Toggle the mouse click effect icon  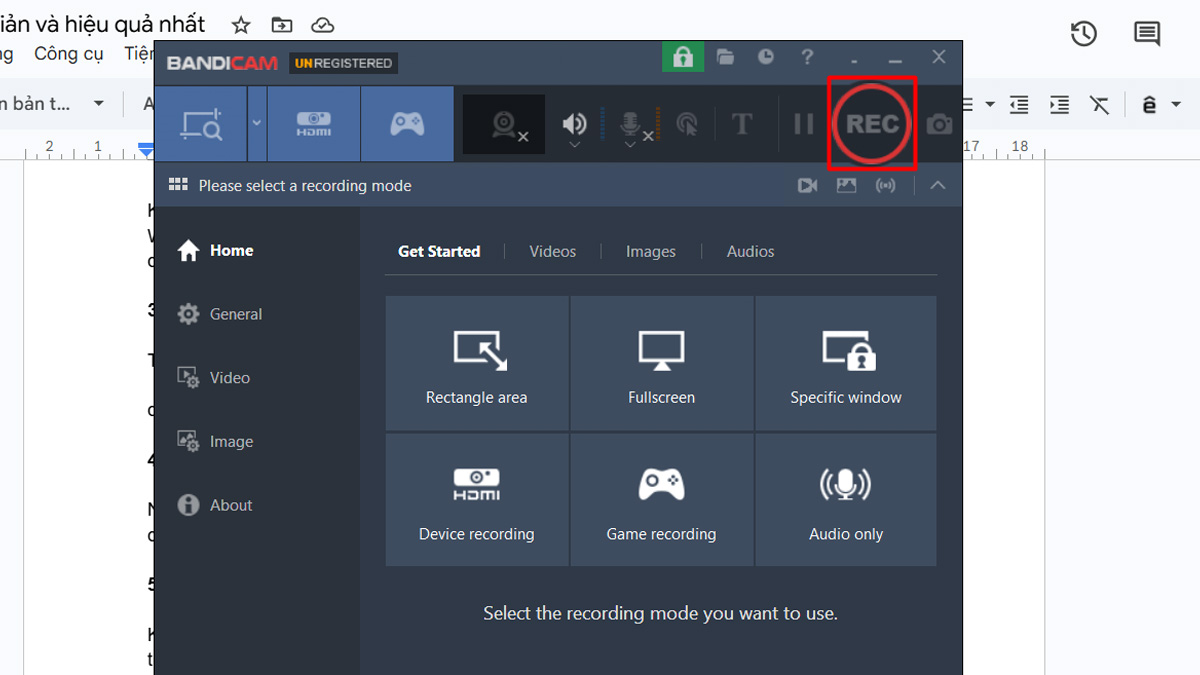pyautogui.click(x=687, y=124)
